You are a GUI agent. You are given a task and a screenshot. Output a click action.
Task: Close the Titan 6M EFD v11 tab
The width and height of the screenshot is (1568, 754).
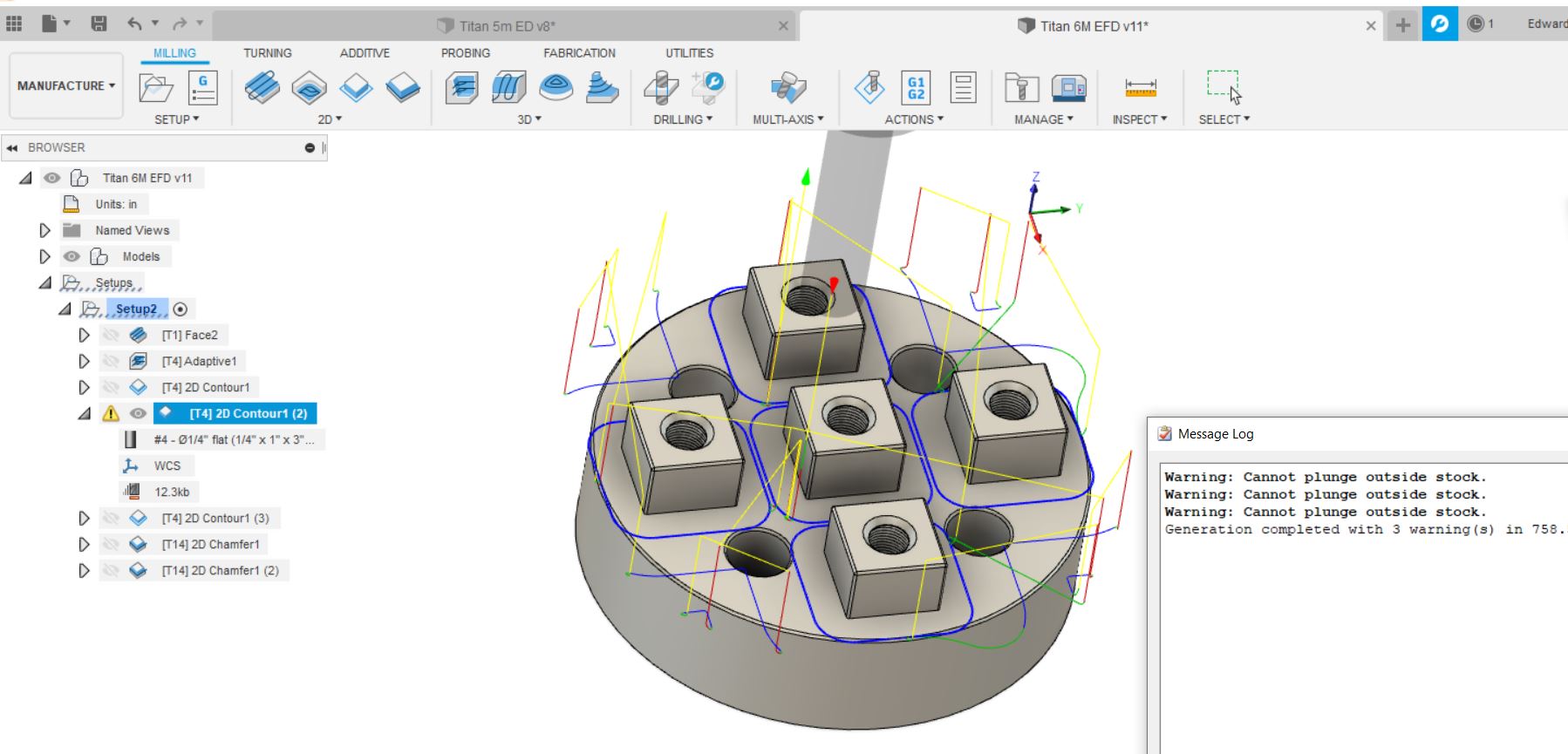click(x=1371, y=26)
